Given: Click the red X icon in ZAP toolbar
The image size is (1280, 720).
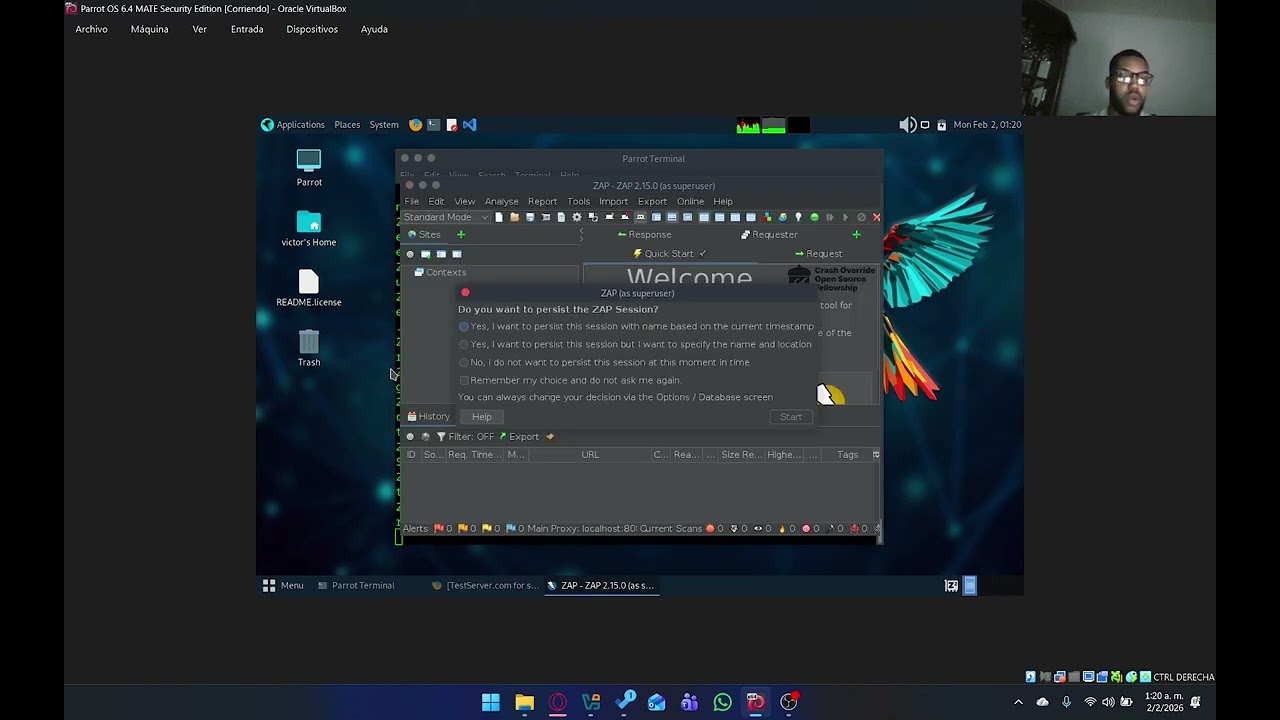Looking at the screenshot, I should 876,217.
